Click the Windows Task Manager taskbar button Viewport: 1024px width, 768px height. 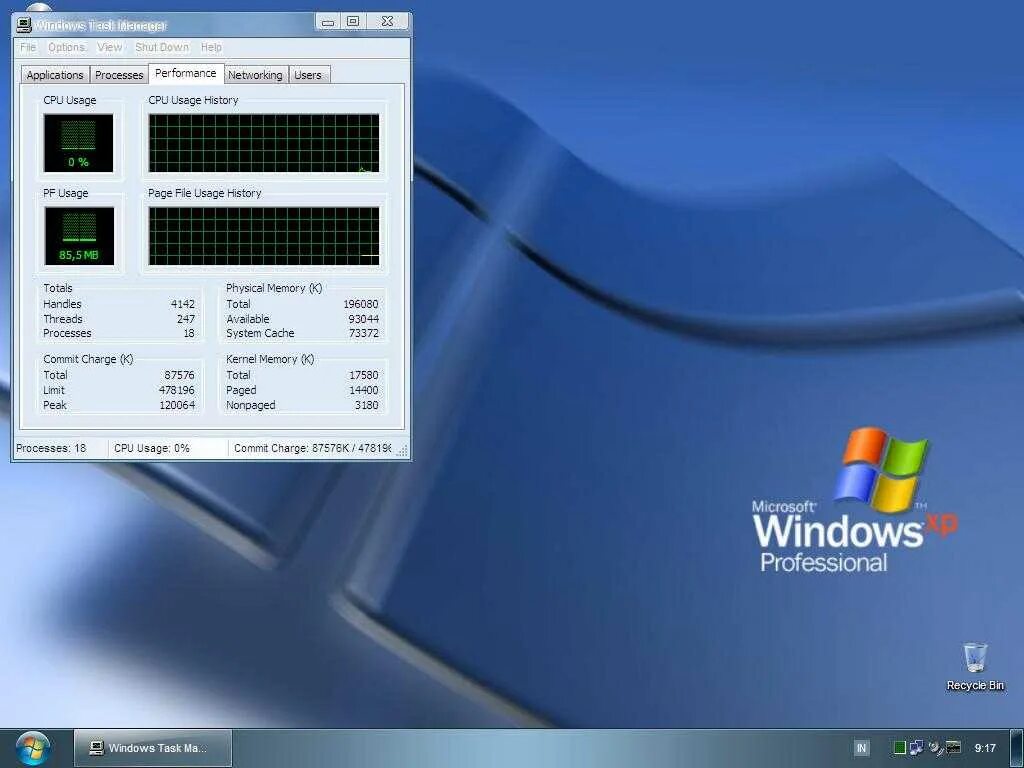[x=153, y=748]
